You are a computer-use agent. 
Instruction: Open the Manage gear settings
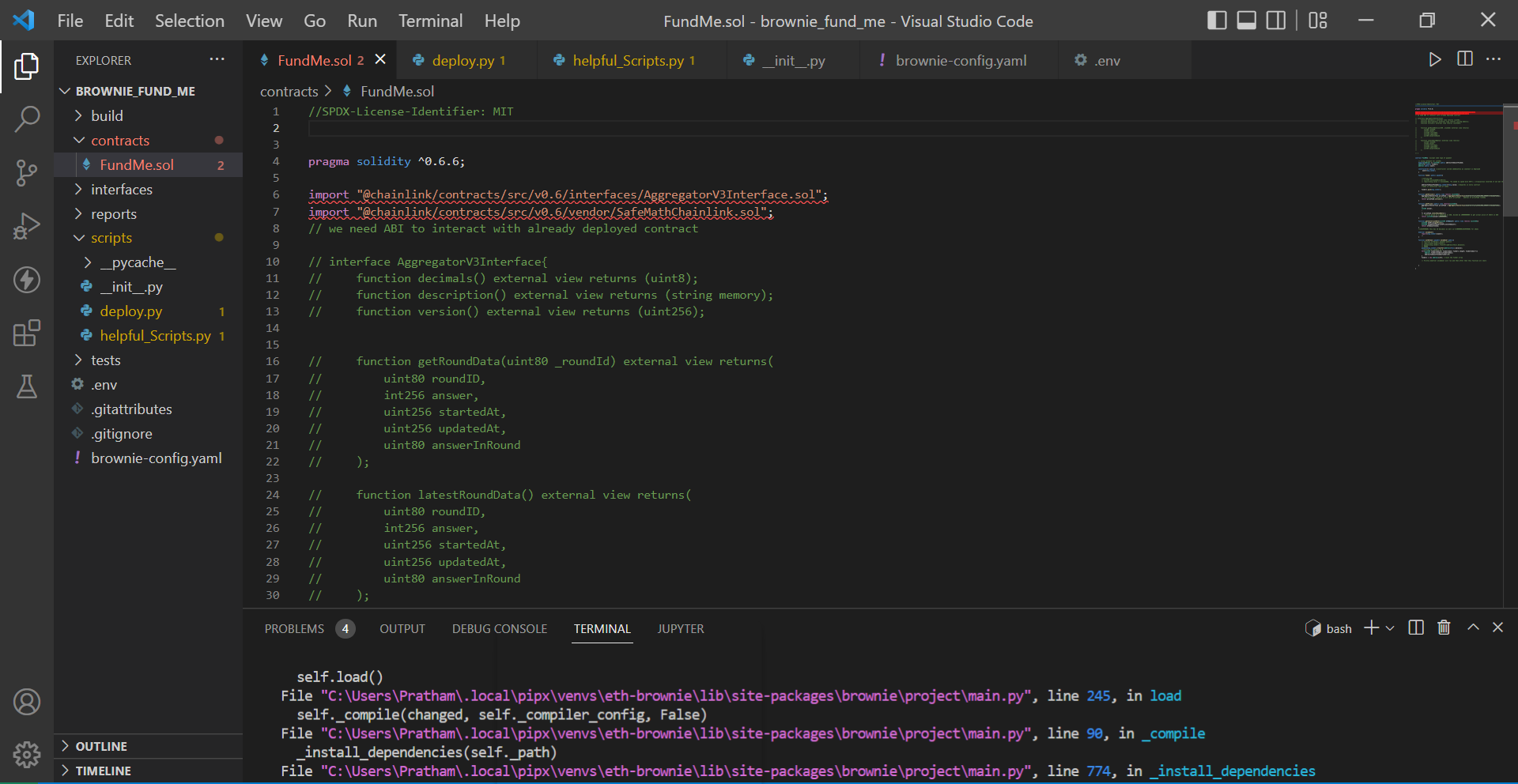tap(27, 755)
